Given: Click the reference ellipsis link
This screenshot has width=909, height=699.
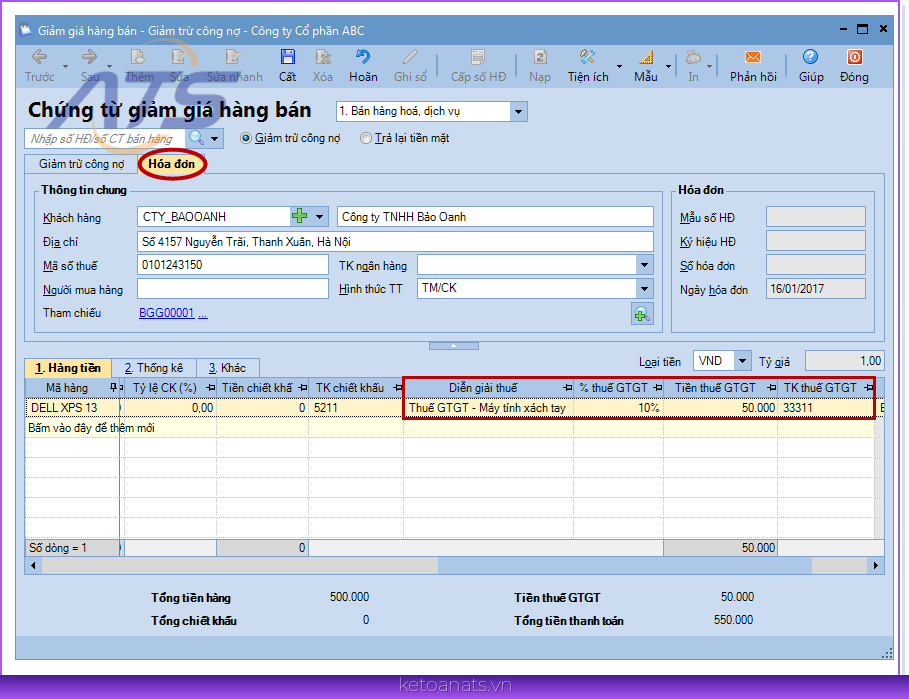Looking at the screenshot, I should 202,314.
